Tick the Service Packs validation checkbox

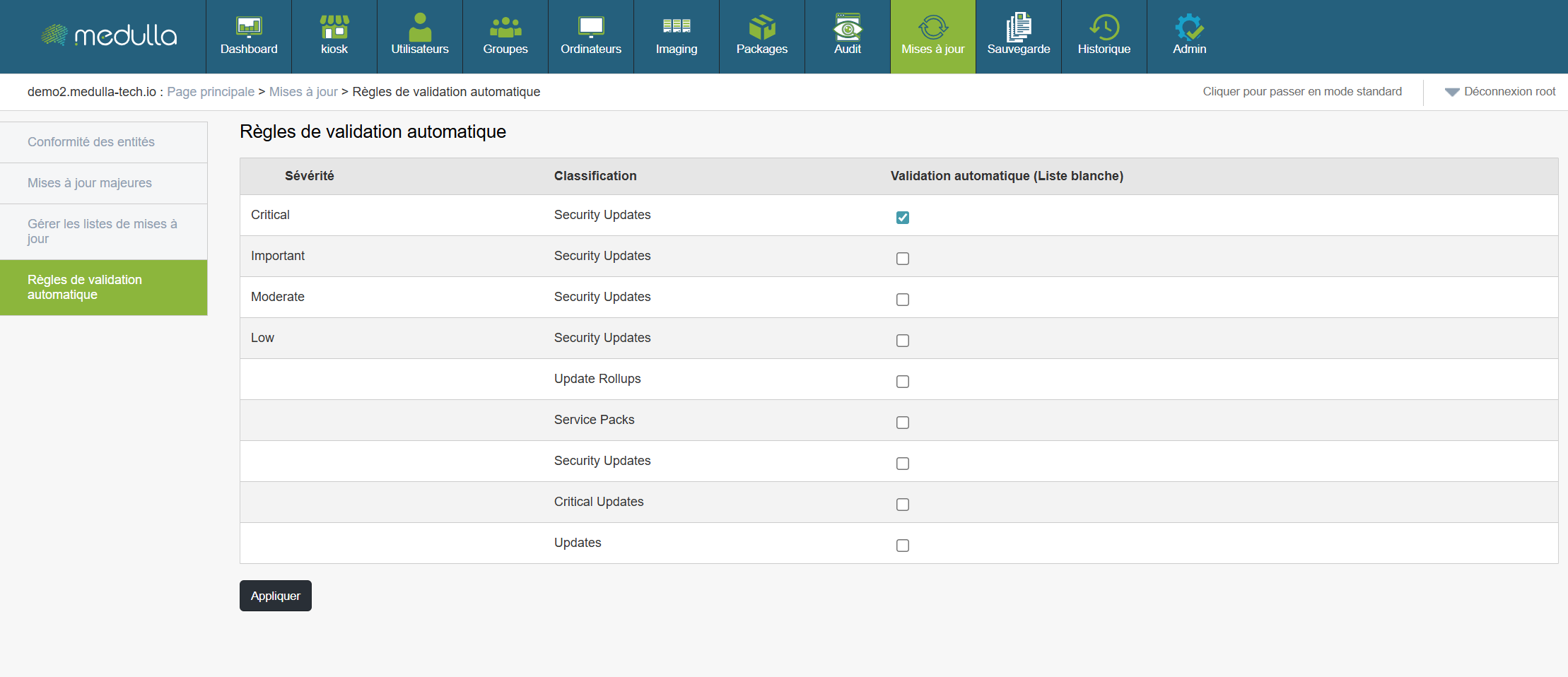coord(903,423)
